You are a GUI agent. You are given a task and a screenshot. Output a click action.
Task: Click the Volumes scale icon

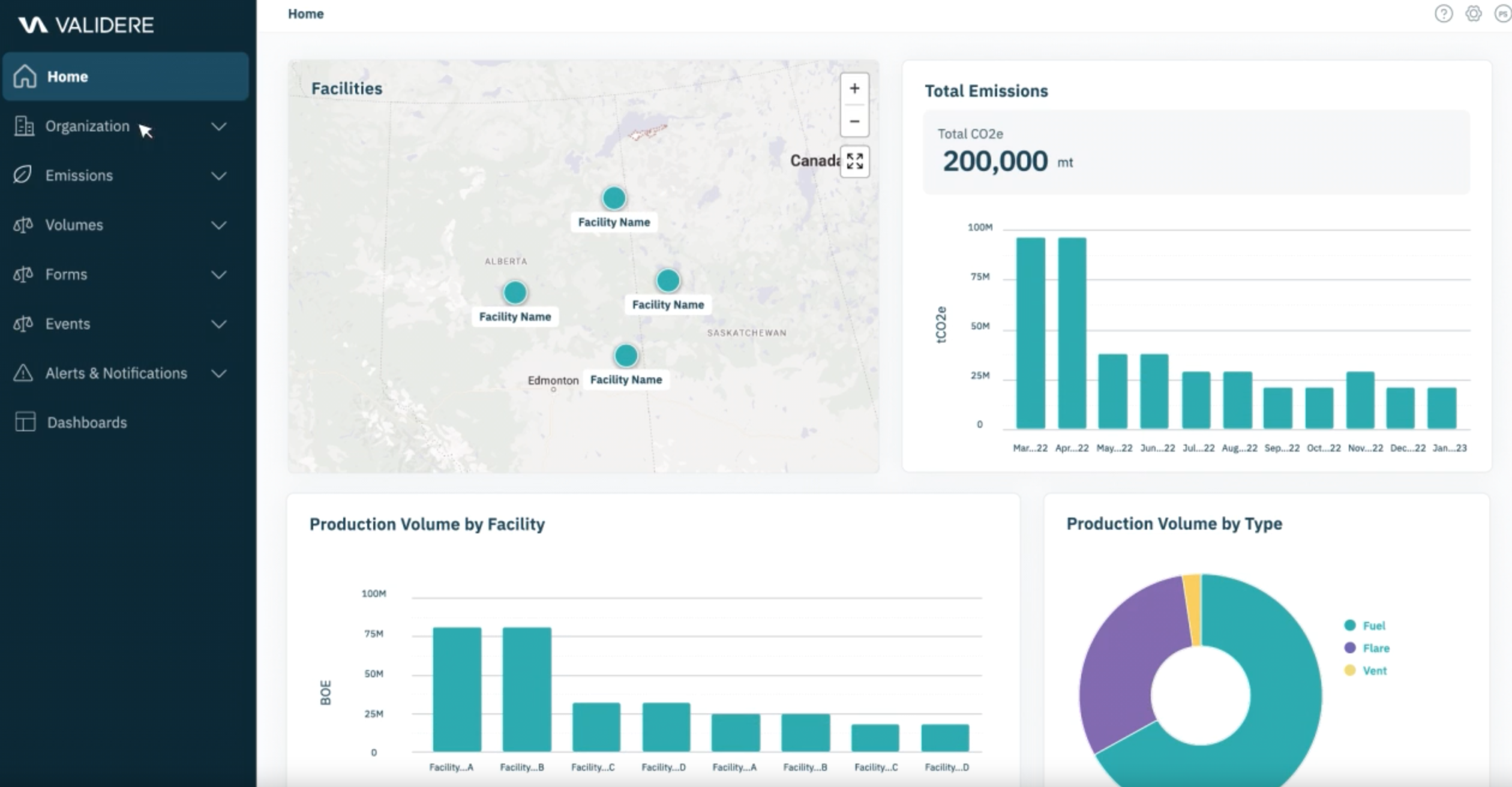click(x=23, y=225)
